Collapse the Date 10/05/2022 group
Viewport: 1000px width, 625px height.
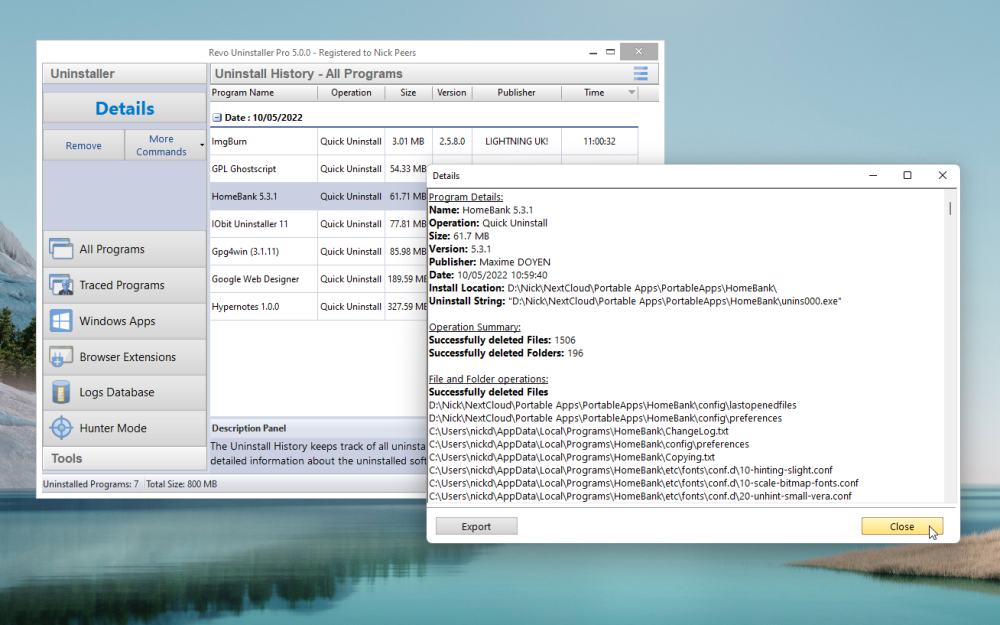(x=217, y=117)
